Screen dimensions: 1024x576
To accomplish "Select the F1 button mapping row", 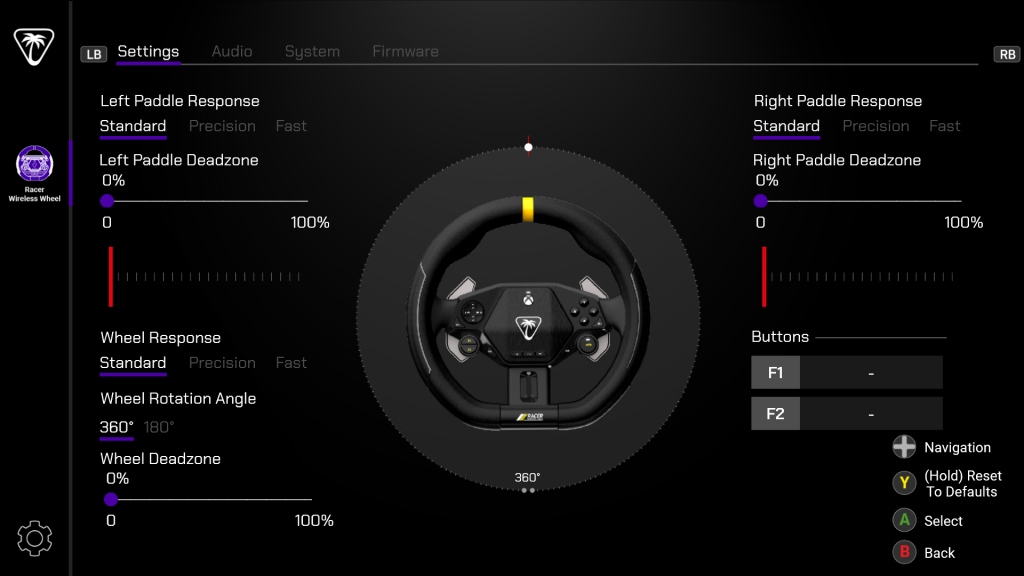I will coord(847,373).
